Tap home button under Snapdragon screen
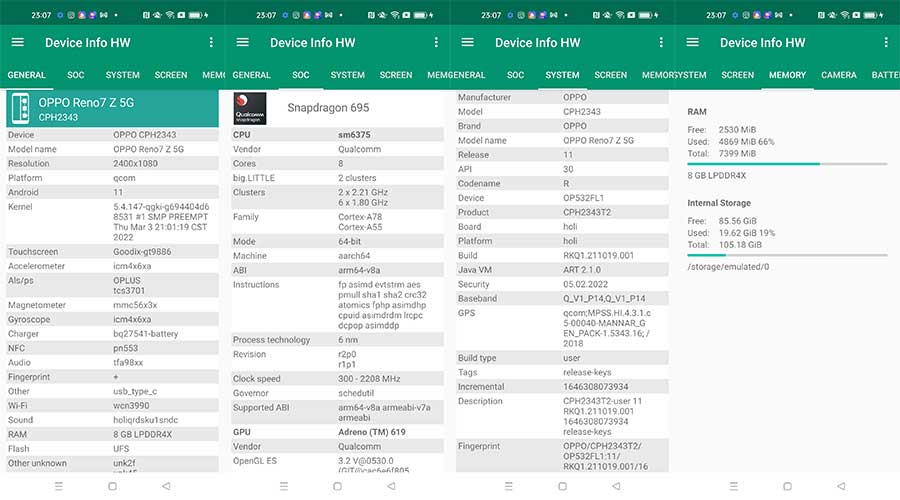The height and width of the screenshot is (500, 900). click(x=338, y=486)
